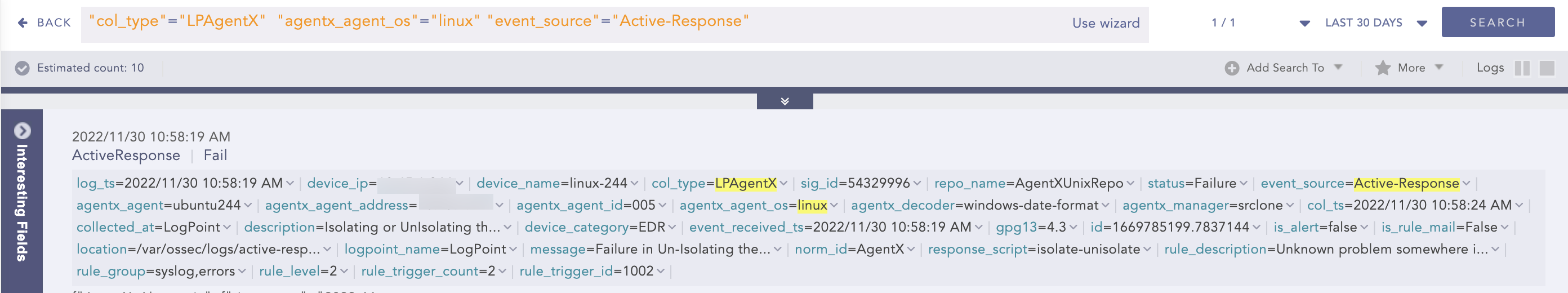The width and height of the screenshot is (1568, 293).
Task: Click the Use wizard link
Action: pyautogui.click(x=1106, y=23)
